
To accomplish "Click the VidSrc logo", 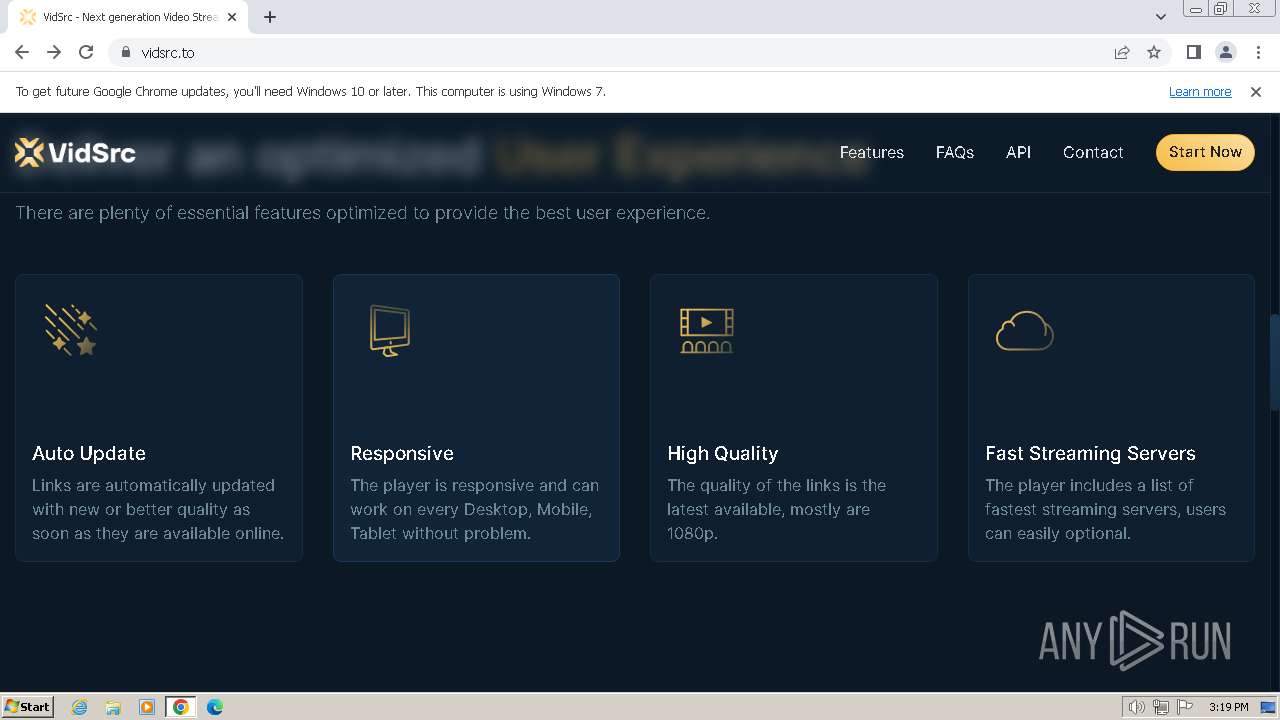I will [x=76, y=152].
